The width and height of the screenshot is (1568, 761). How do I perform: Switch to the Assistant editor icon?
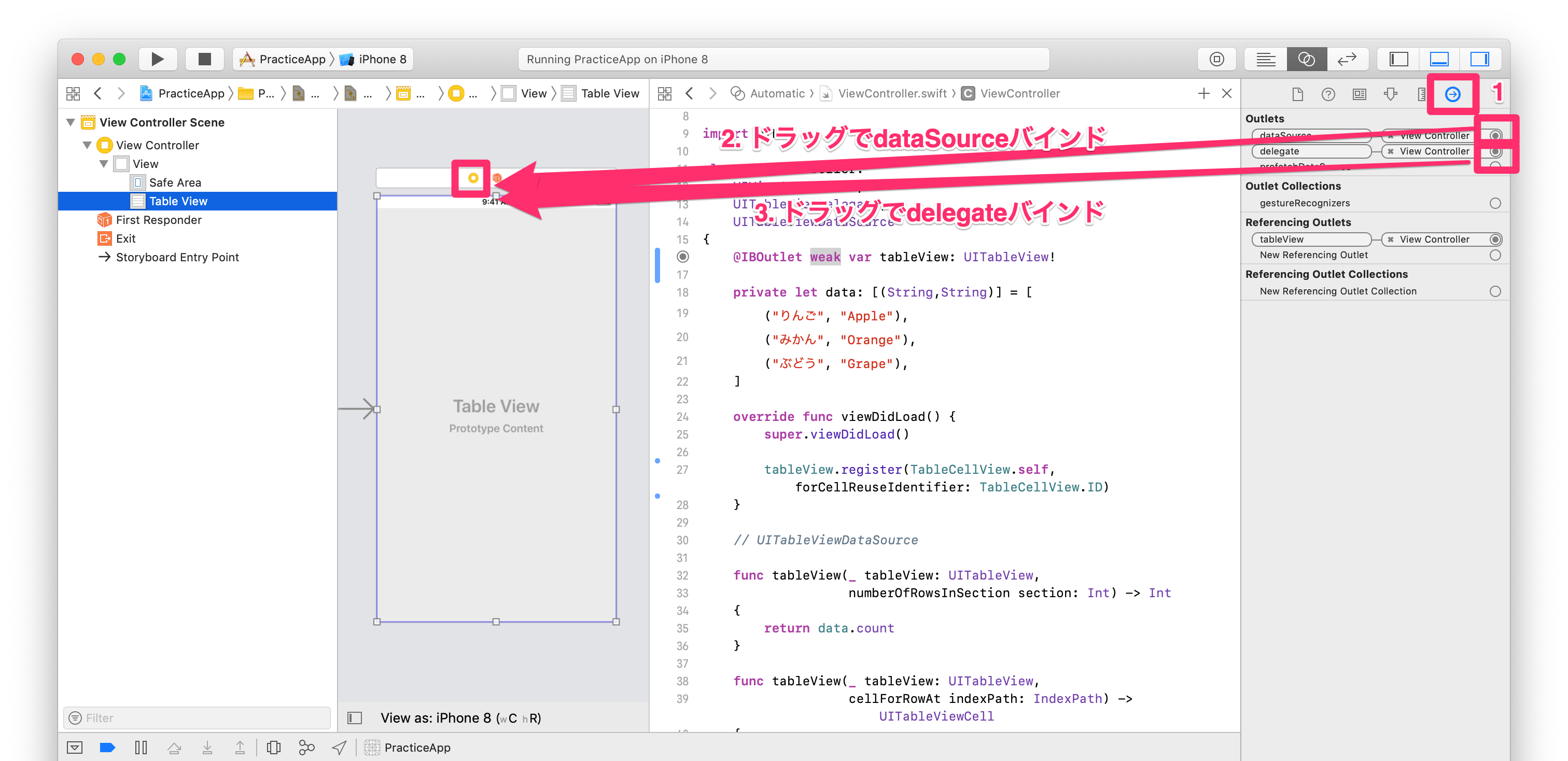coord(1306,59)
